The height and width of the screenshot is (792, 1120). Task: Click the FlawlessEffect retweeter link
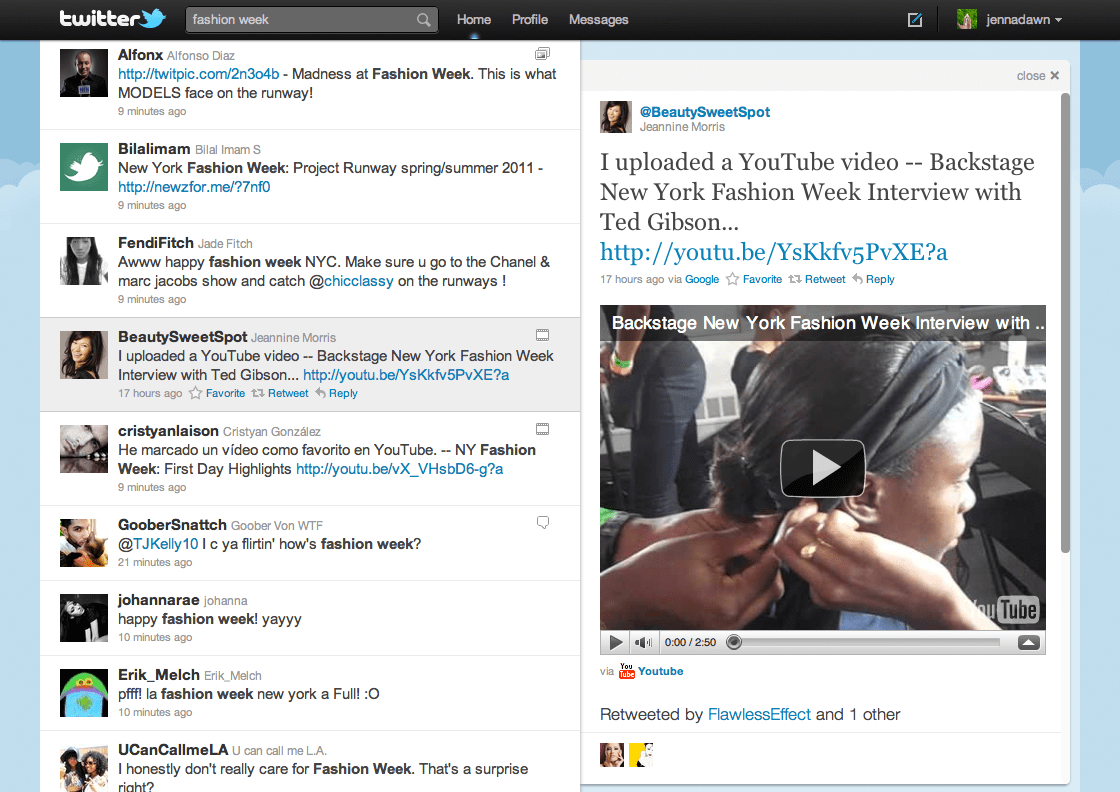point(759,714)
